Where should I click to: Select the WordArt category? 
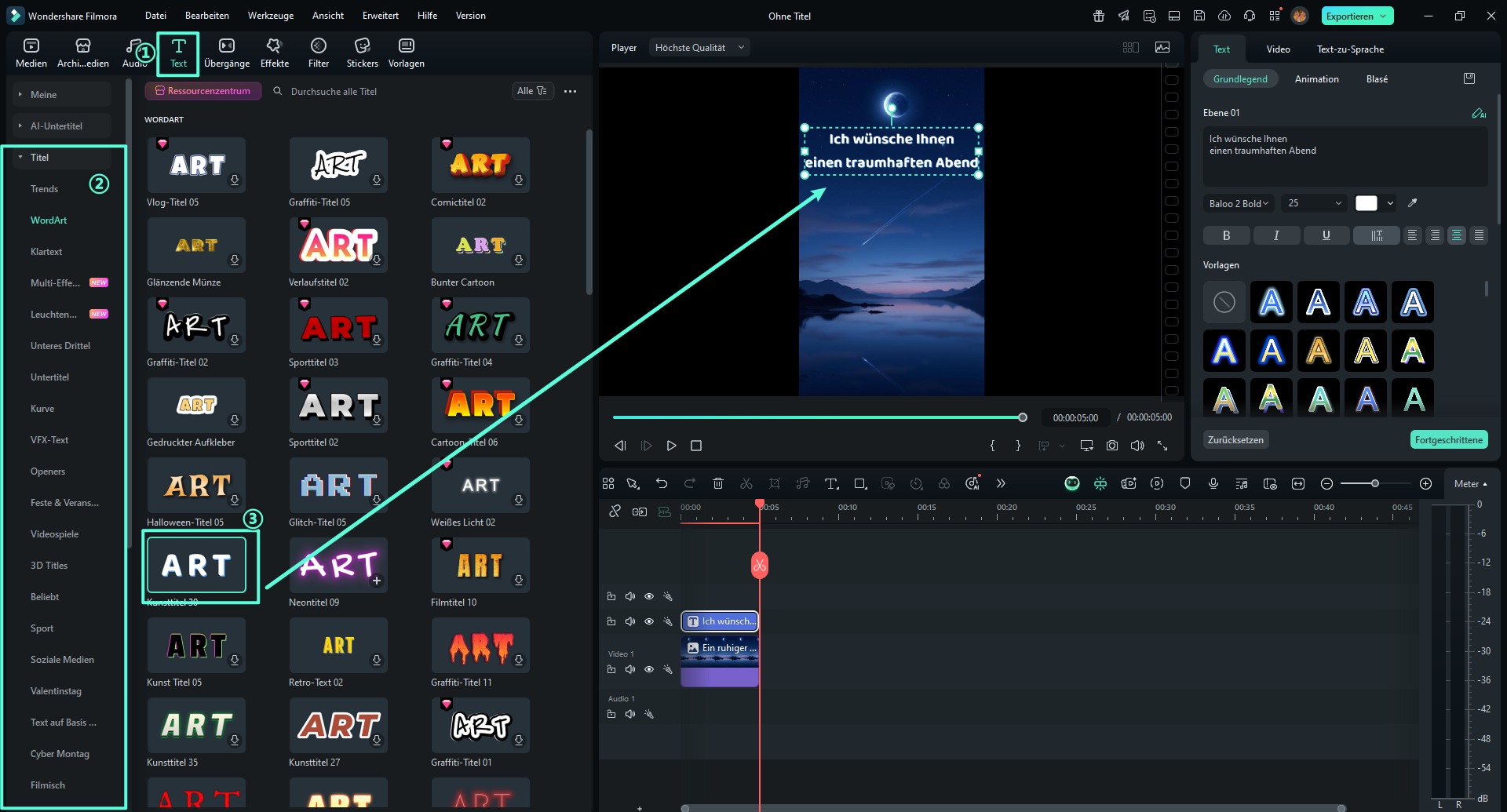click(49, 220)
